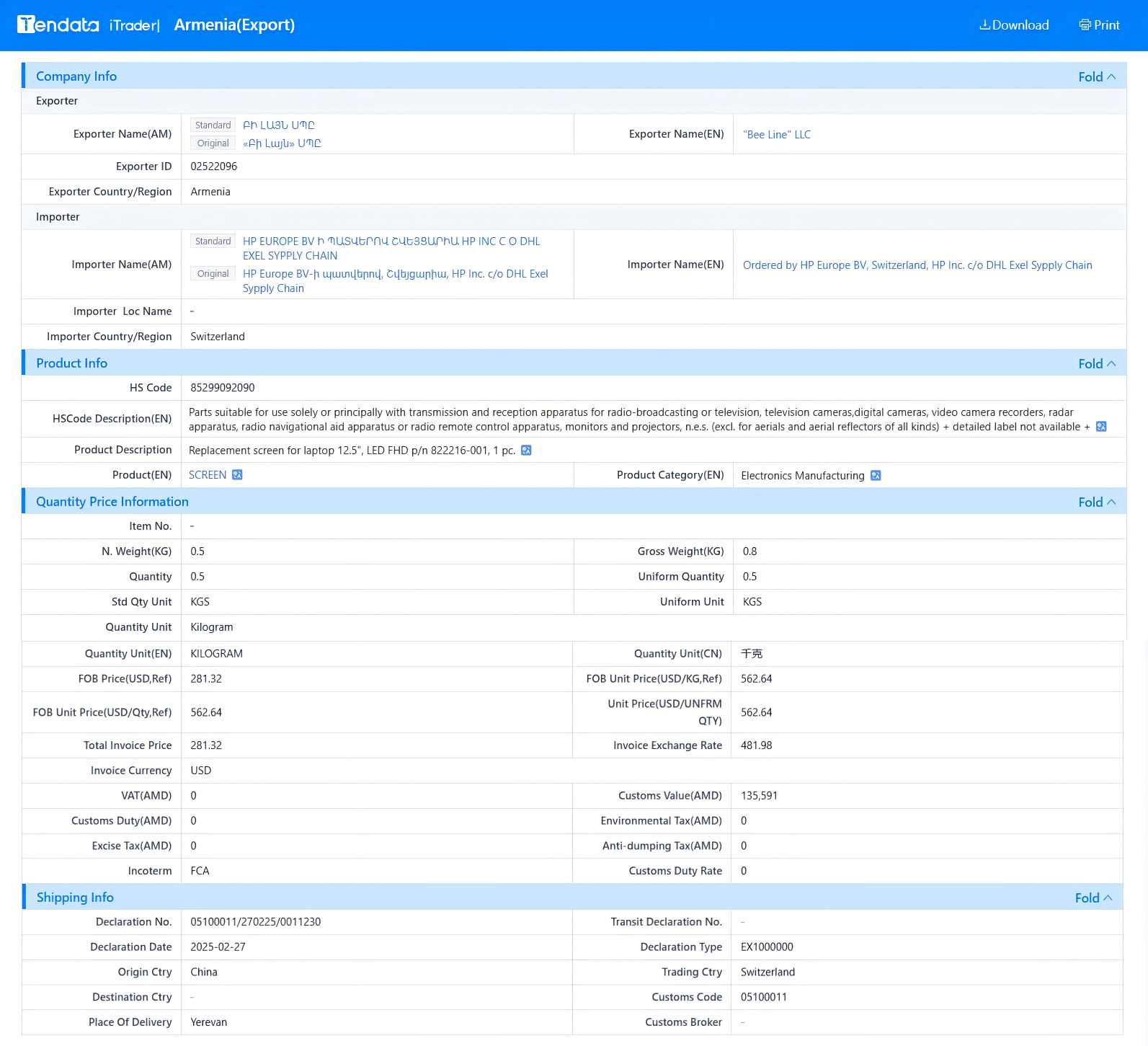Select Customs Value 135,591
The image size is (1148, 1046).
click(x=760, y=796)
